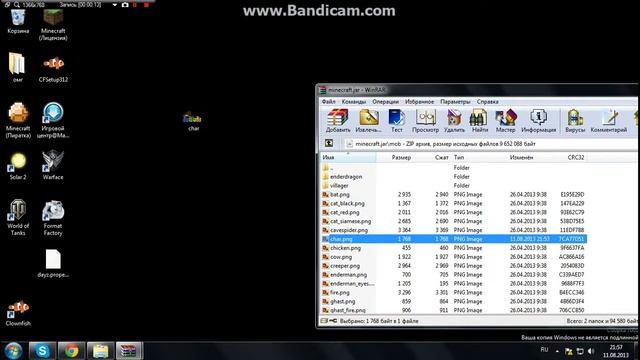Select the Minecraft (Пиратка) desktop icon
The image size is (640, 360).
18,120
